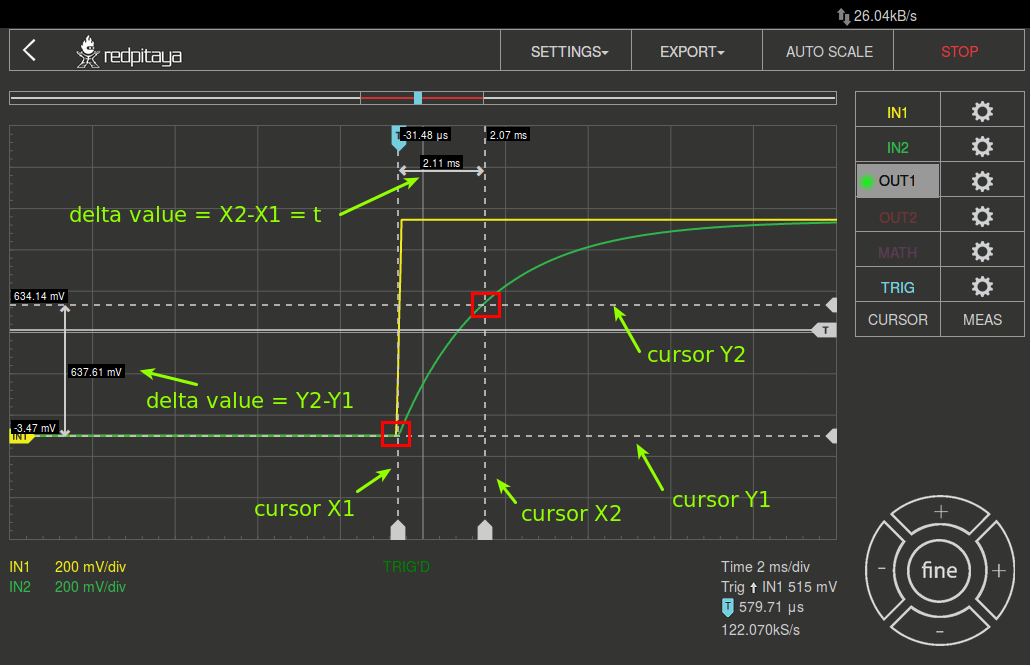This screenshot has width=1031, height=667.
Task: Click the cursor Y2 right edge handle
Action: tap(832, 305)
